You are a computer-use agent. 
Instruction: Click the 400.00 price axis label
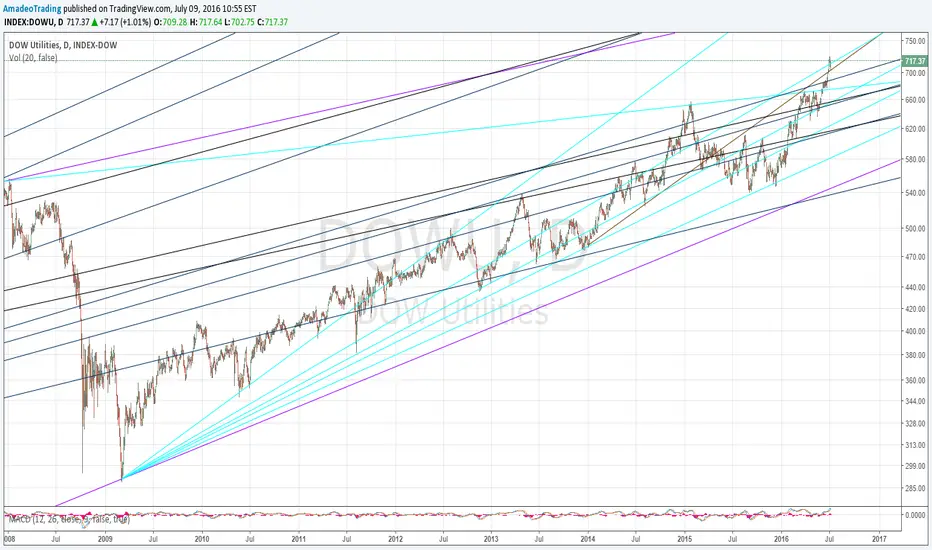tap(915, 332)
